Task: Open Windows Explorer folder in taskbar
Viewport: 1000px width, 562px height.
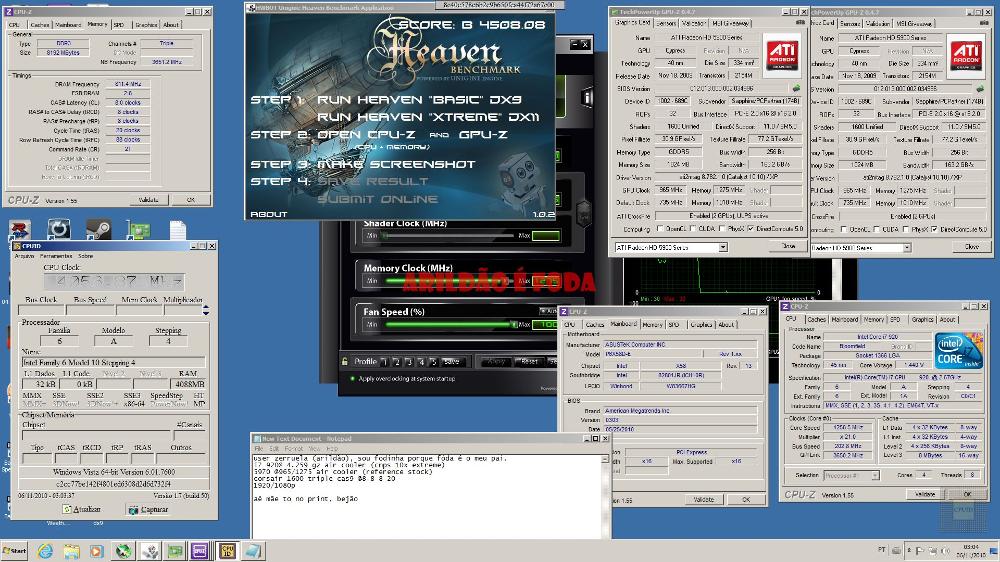Action: pyautogui.click(x=71, y=551)
